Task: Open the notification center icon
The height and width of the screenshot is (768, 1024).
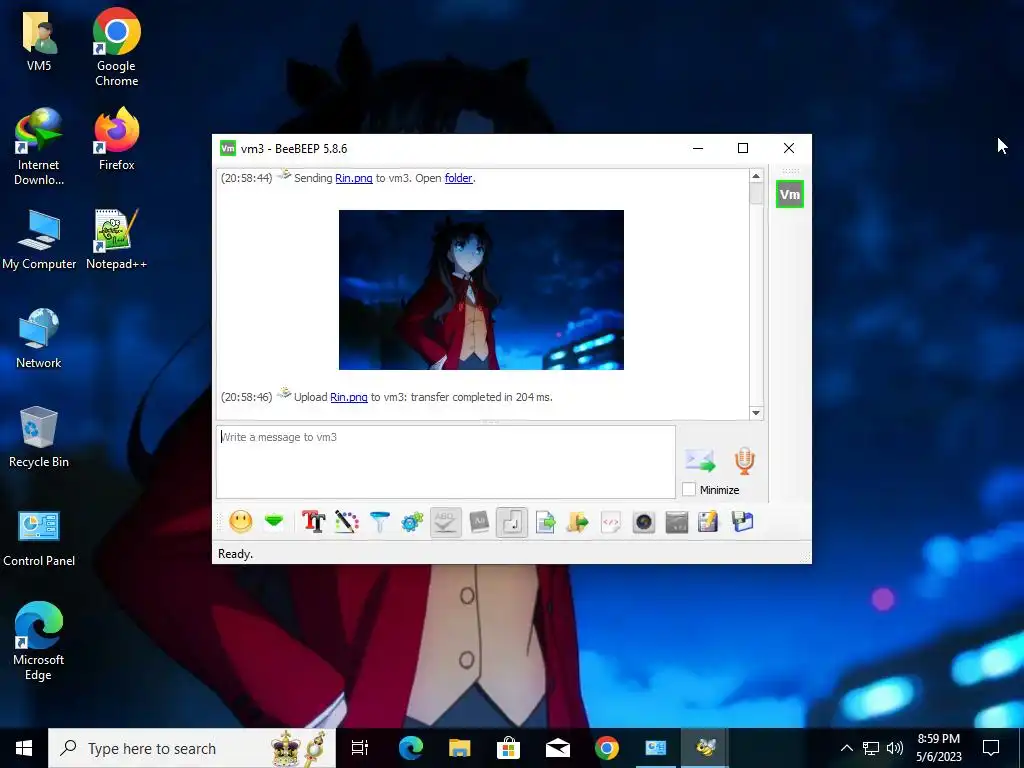Action: [991, 748]
